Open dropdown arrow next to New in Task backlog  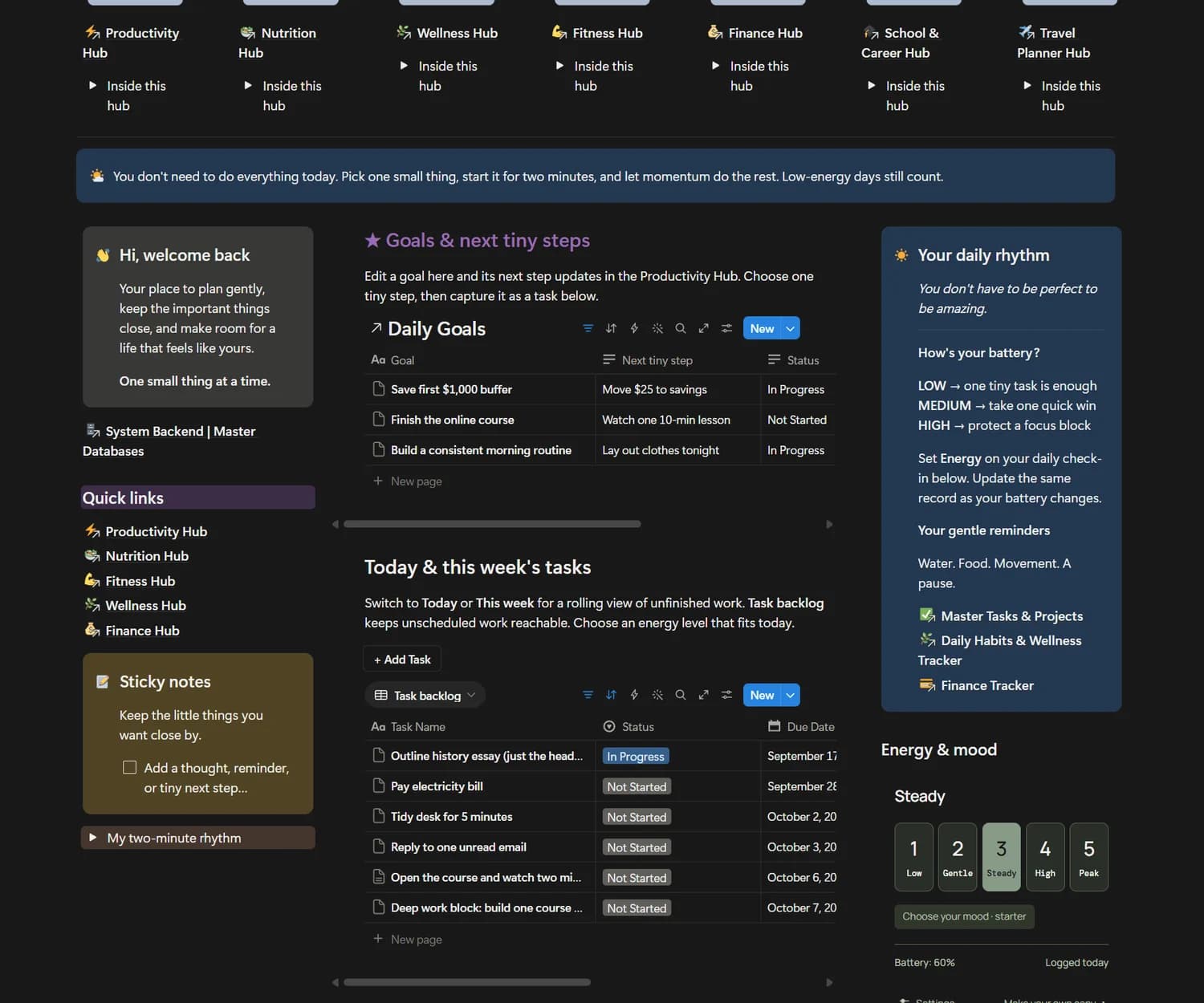click(x=791, y=695)
